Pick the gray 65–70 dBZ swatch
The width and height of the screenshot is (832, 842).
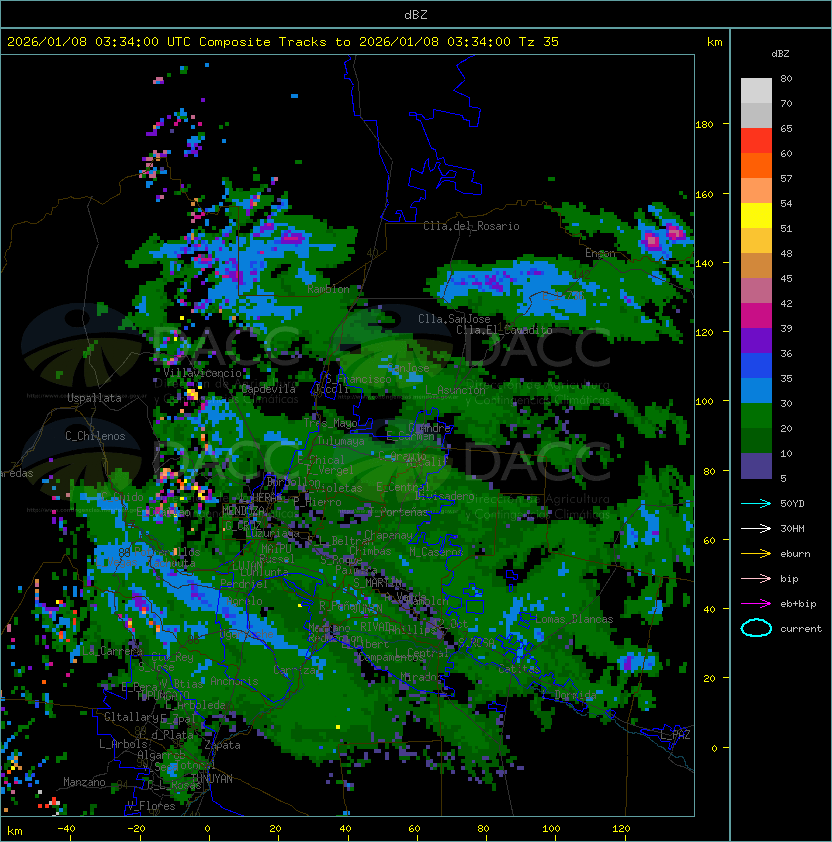point(756,115)
